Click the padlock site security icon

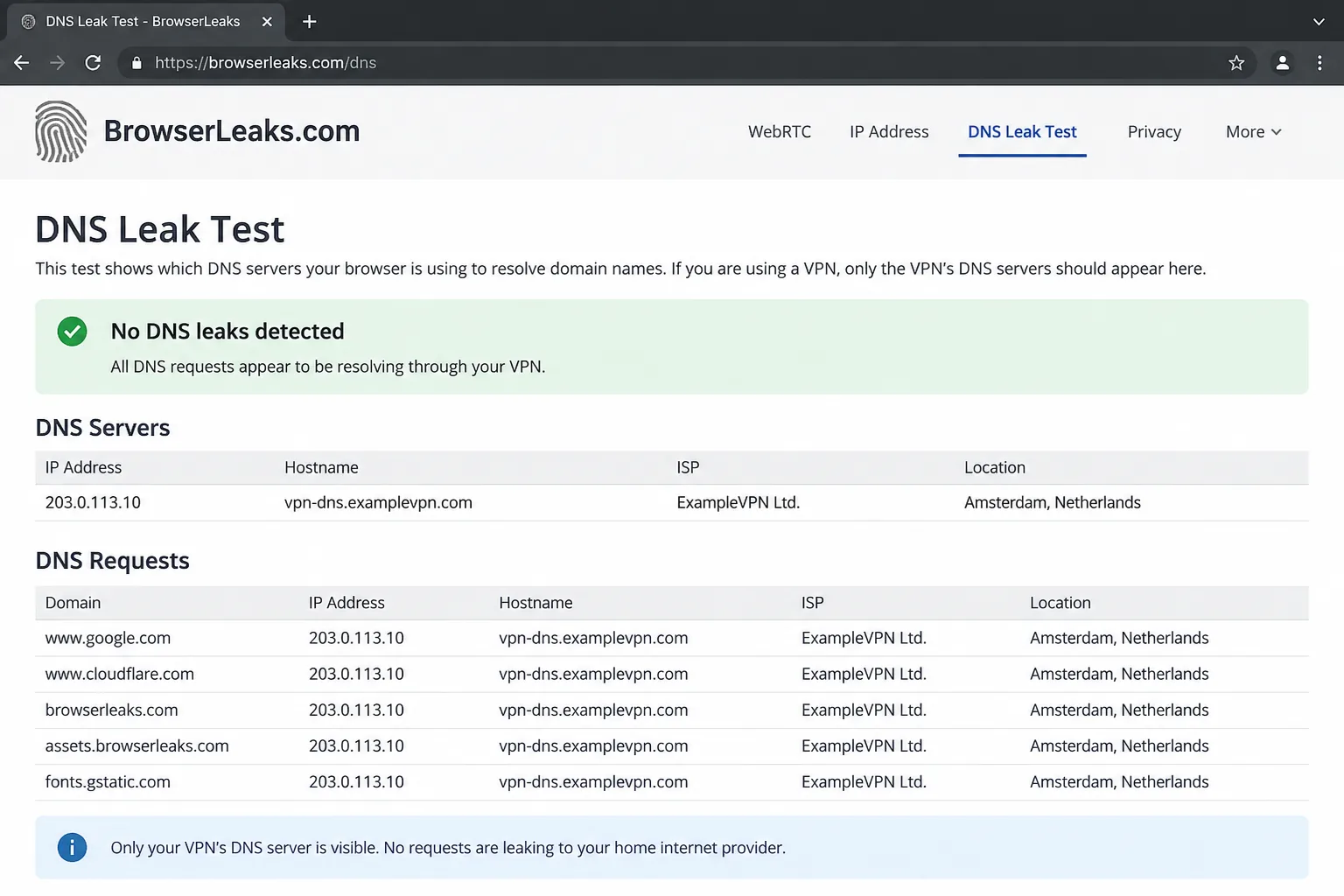click(x=136, y=63)
